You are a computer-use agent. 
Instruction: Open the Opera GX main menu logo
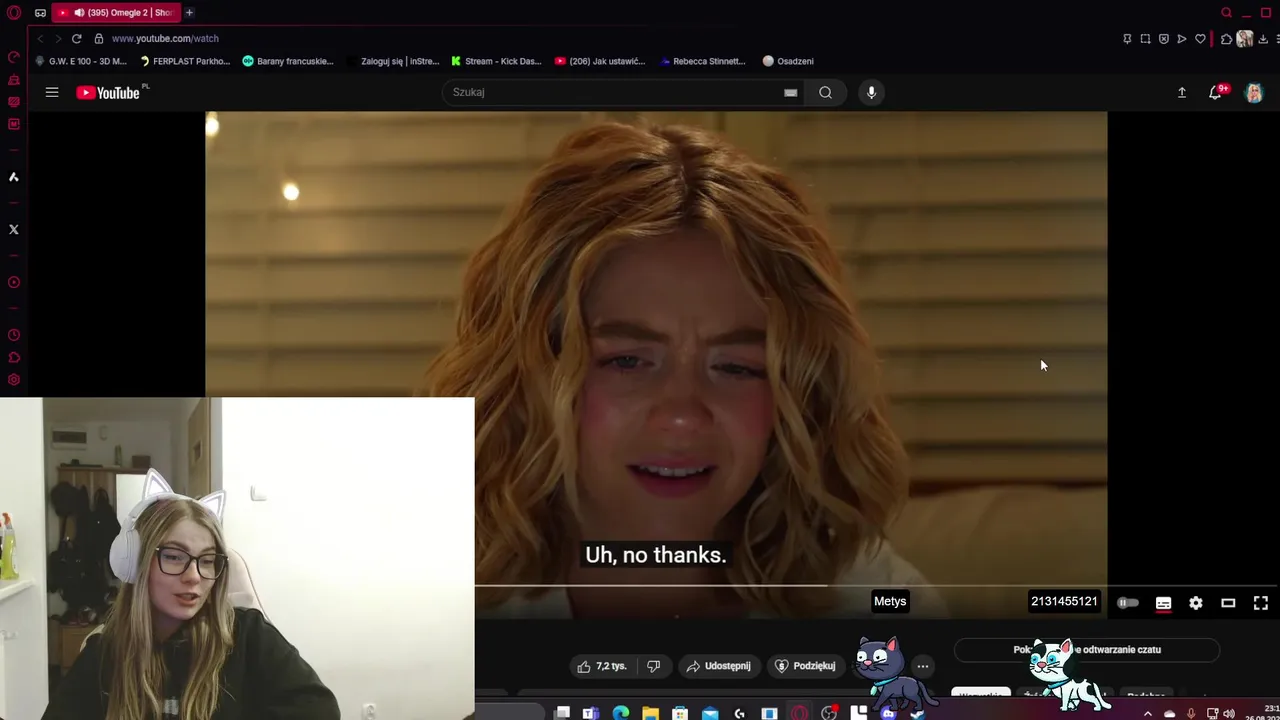(14, 13)
